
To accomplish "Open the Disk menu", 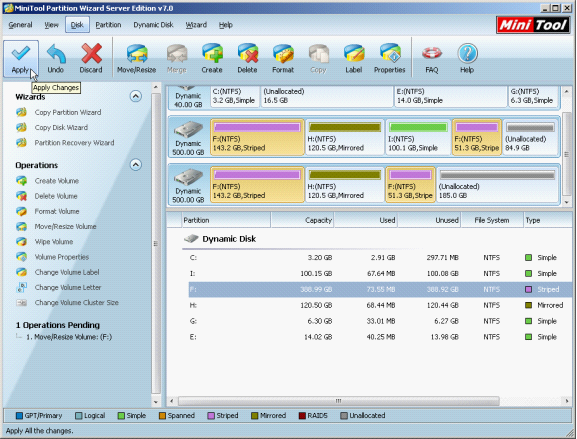I will (77, 25).
